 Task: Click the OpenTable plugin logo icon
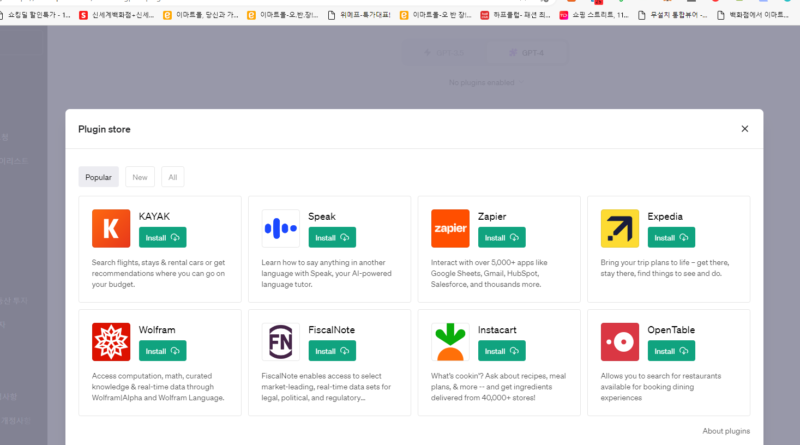[x=620, y=341]
